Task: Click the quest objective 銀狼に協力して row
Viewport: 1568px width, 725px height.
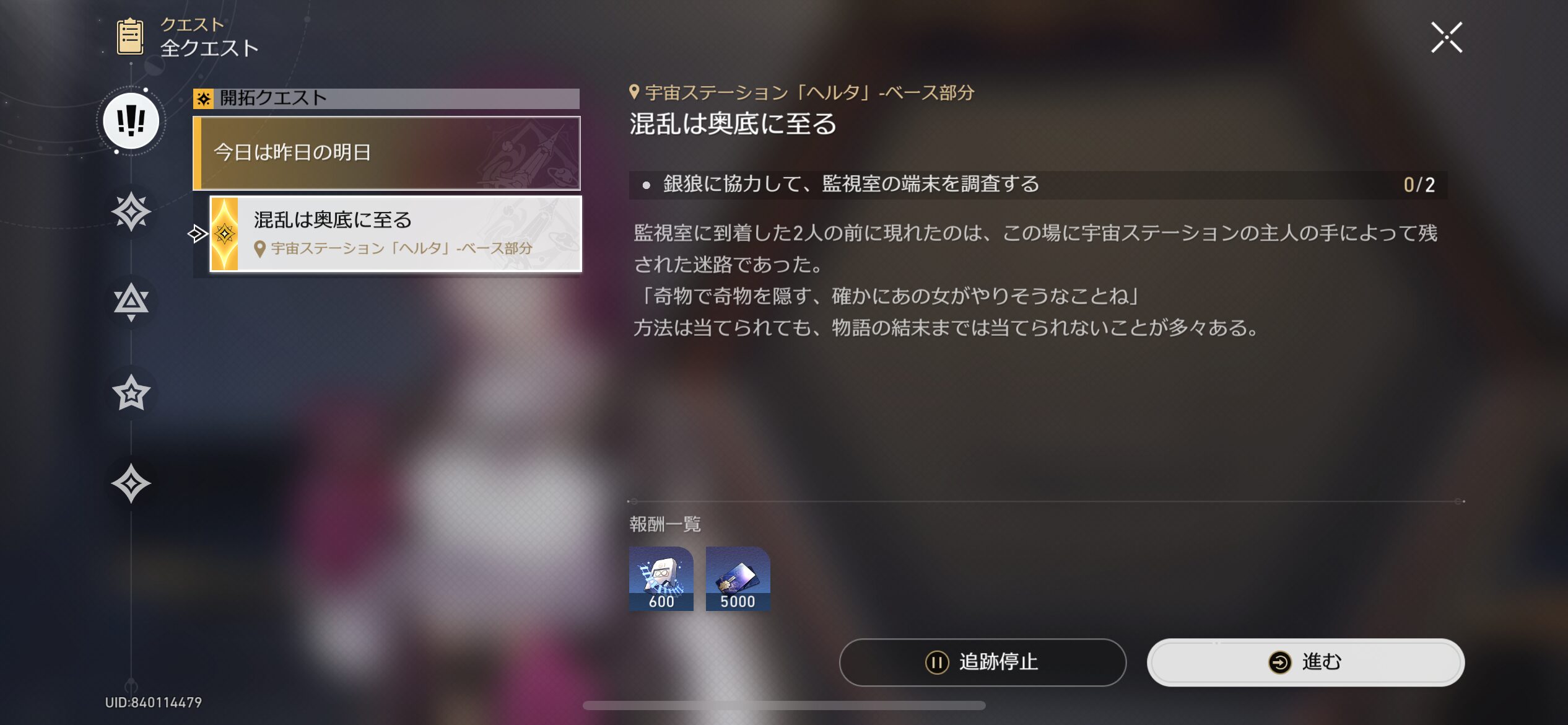Action: tap(1038, 185)
